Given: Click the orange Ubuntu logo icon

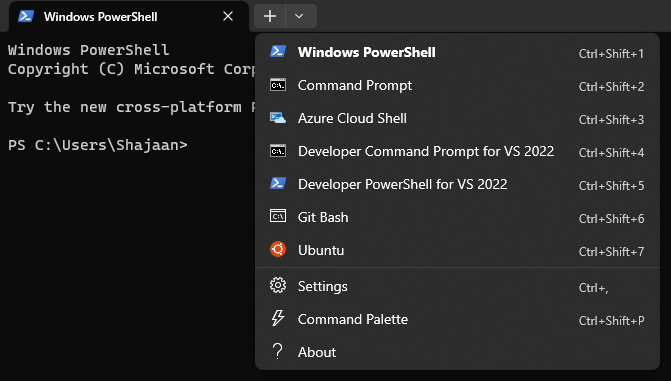Looking at the screenshot, I should pyautogui.click(x=278, y=249).
